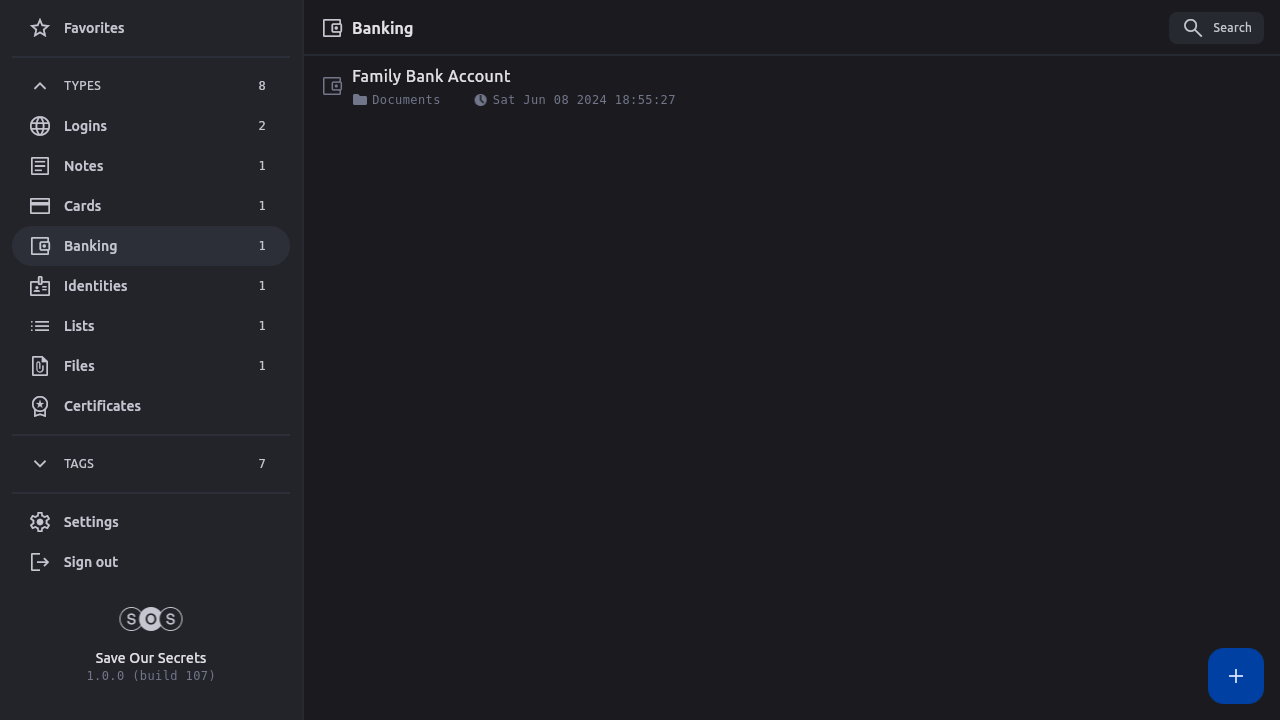
Task: Click the Files attachment icon
Action: (x=40, y=366)
